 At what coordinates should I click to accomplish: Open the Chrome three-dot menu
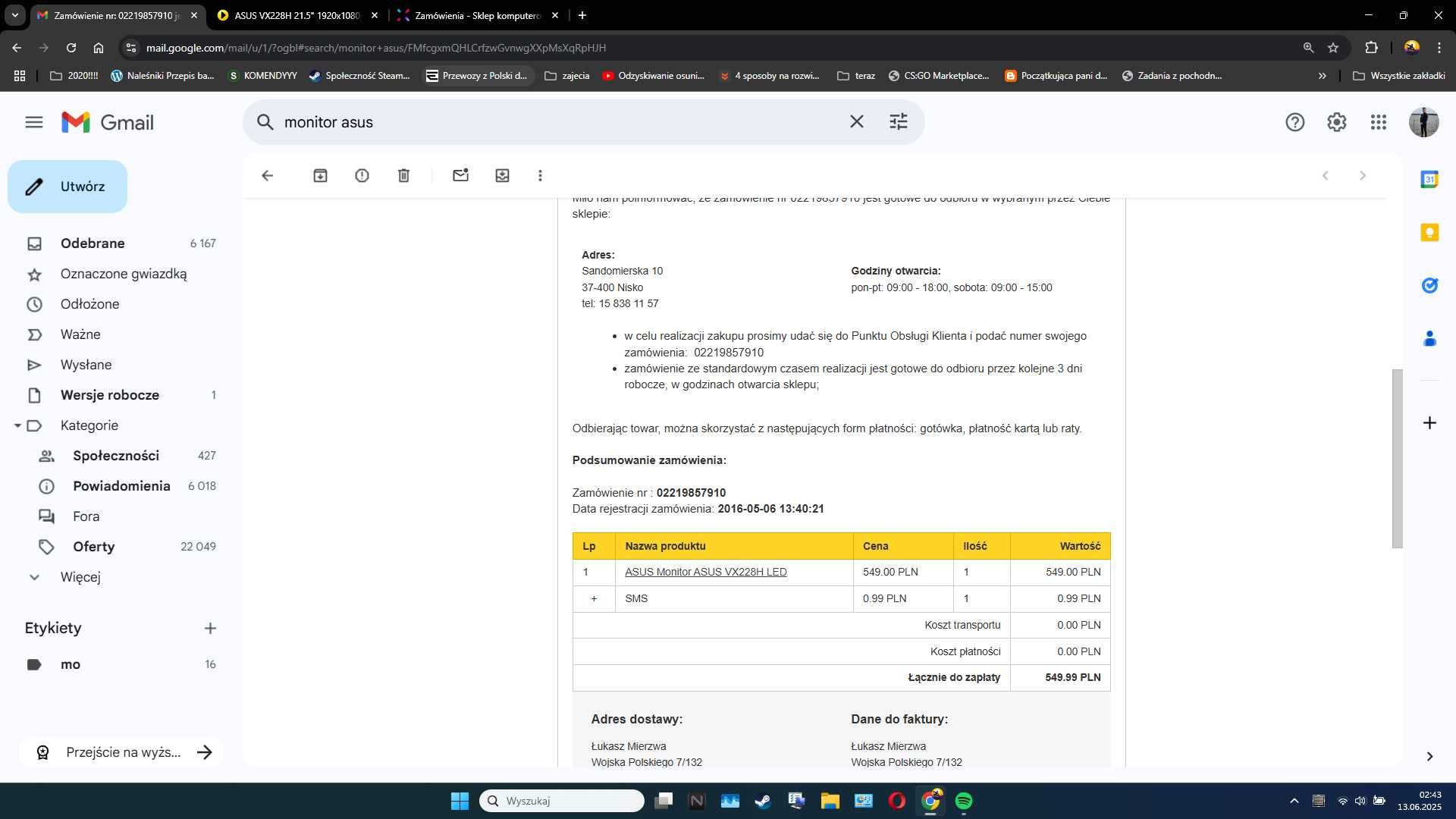[x=1439, y=48]
